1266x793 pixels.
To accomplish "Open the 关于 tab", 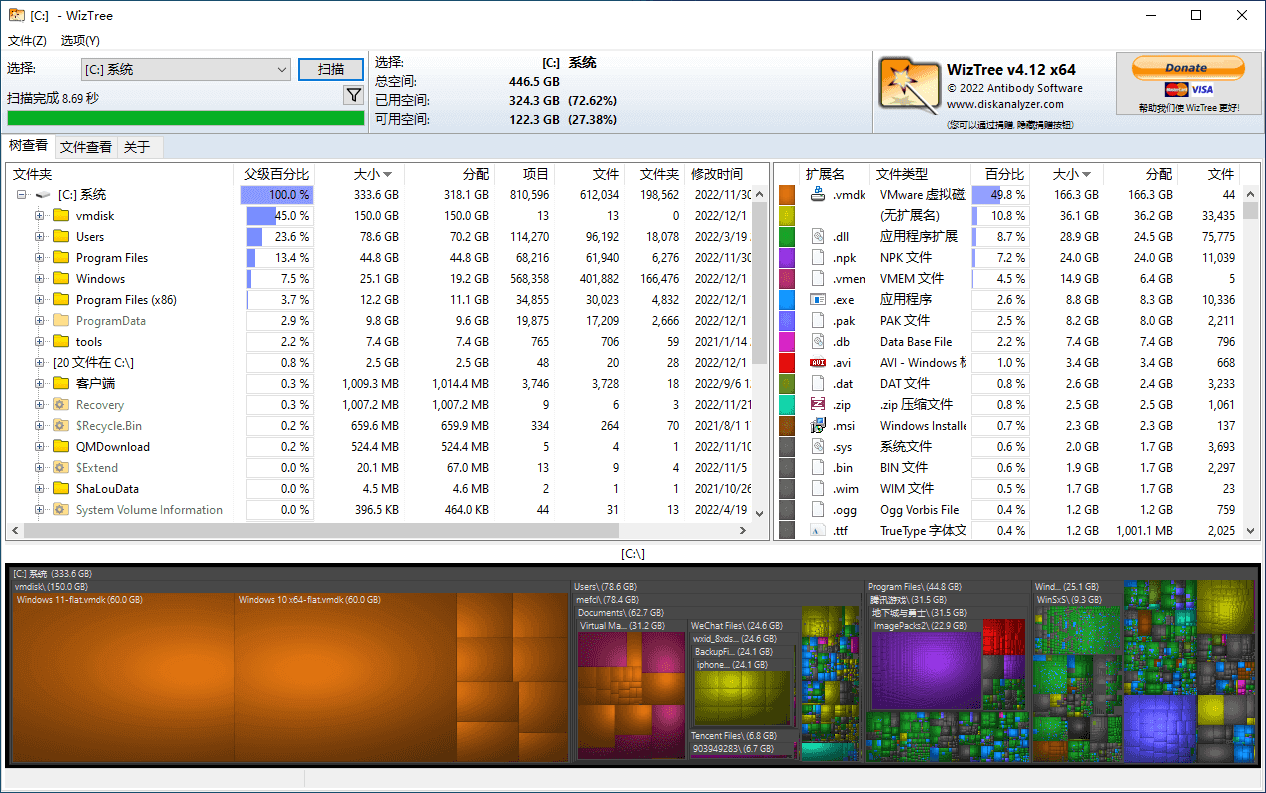I will pyautogui.click(x=137, y=147).
